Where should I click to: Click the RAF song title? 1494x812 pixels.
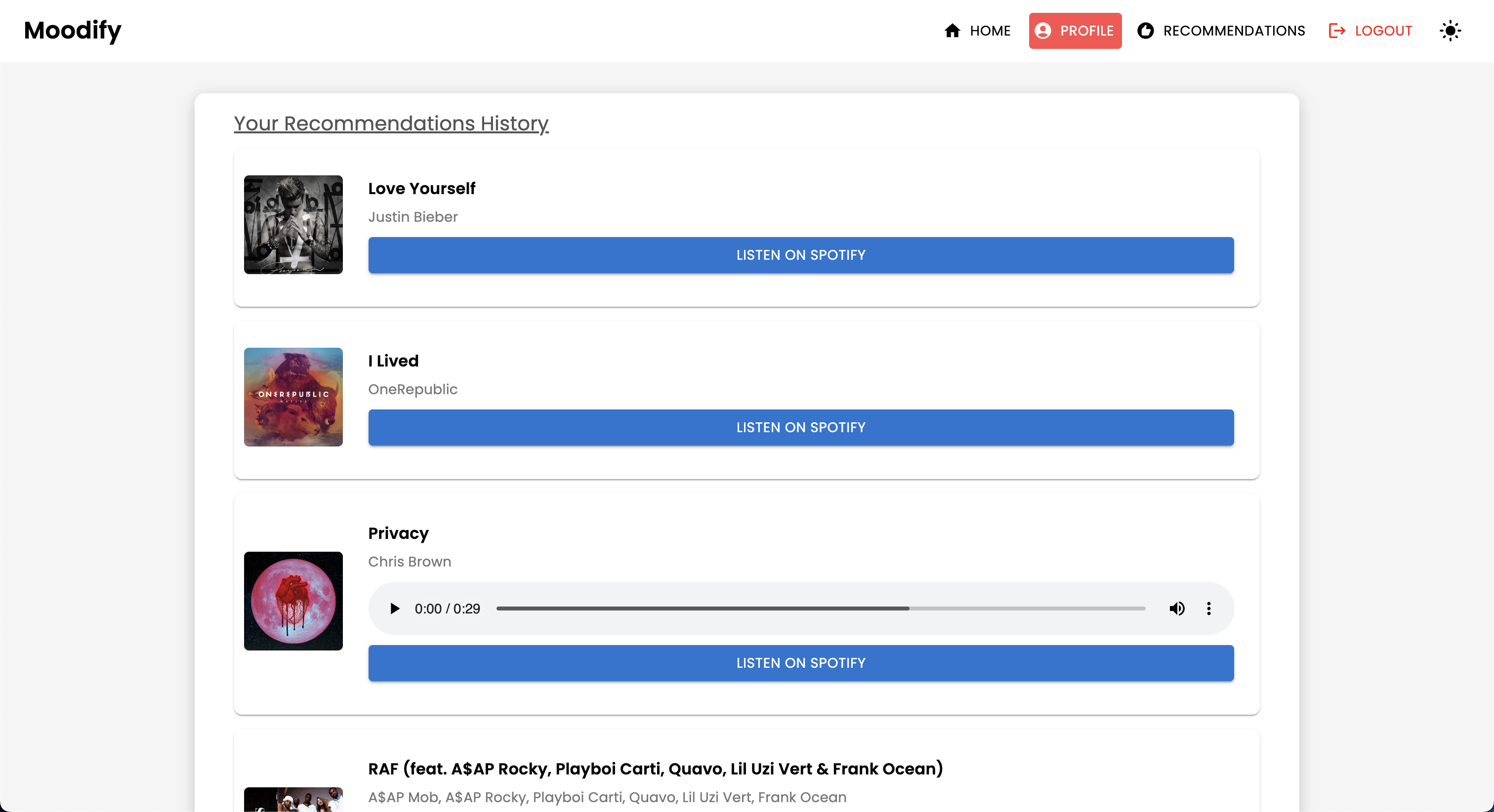(x=655, y=769)
